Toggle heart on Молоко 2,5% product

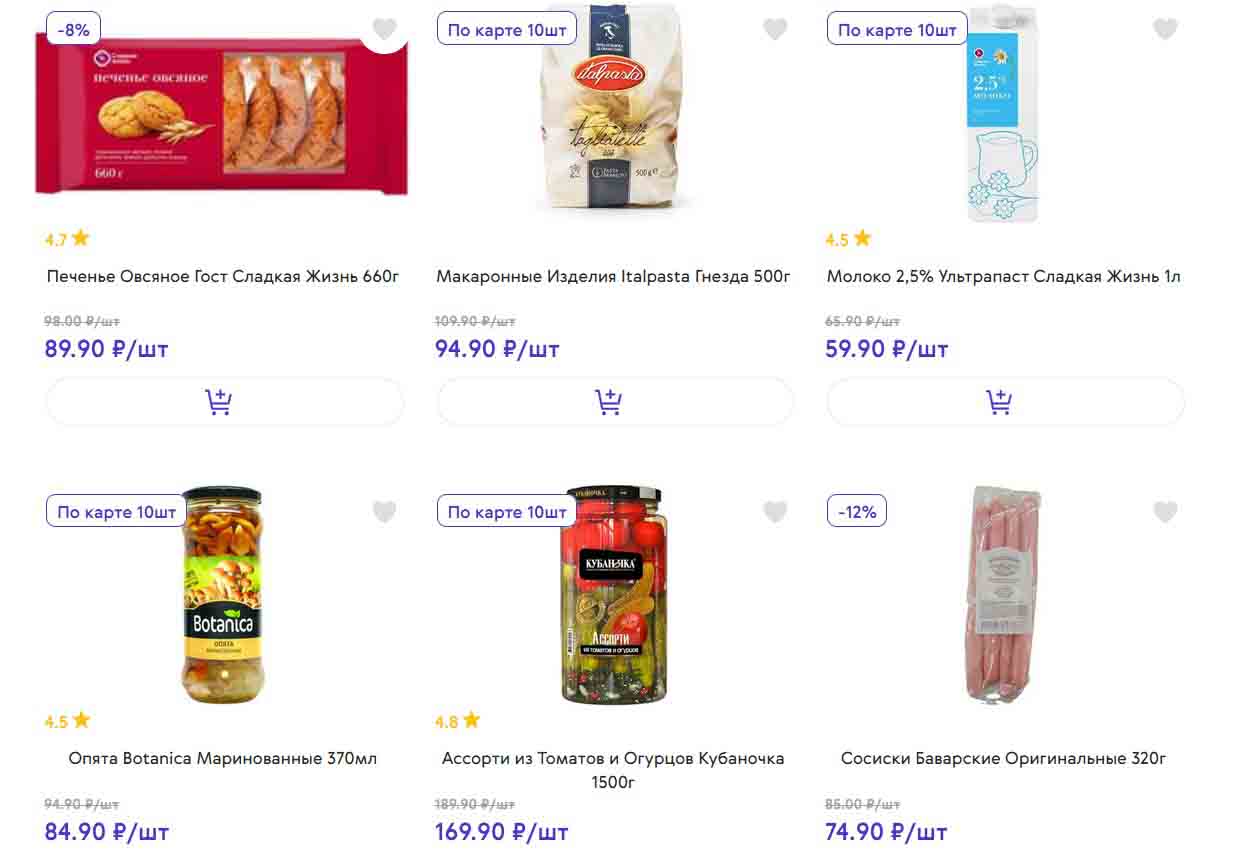tap(1165, 29)
